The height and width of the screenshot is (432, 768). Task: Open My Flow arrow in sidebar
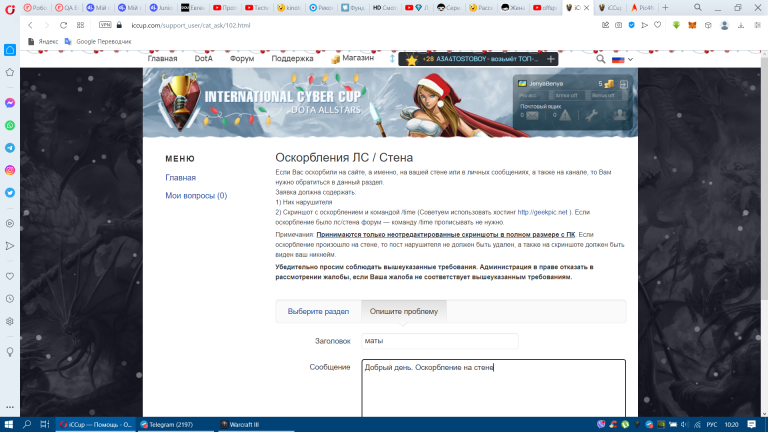click(x=10, y=246)
